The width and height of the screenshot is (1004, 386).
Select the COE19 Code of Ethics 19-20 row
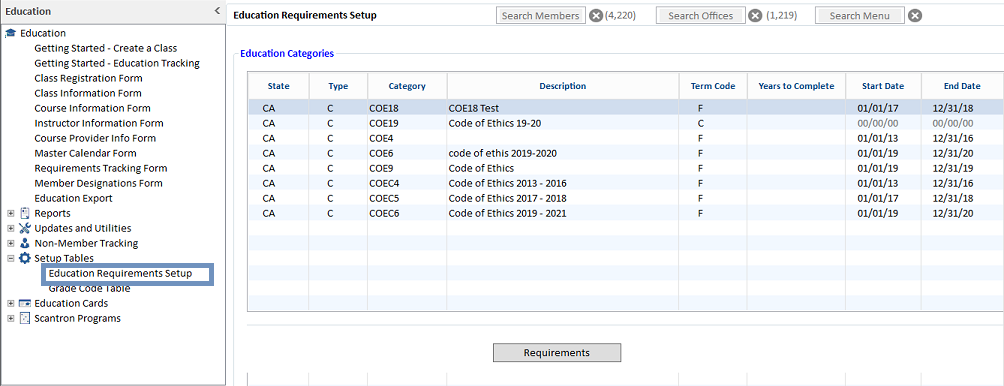625,123
